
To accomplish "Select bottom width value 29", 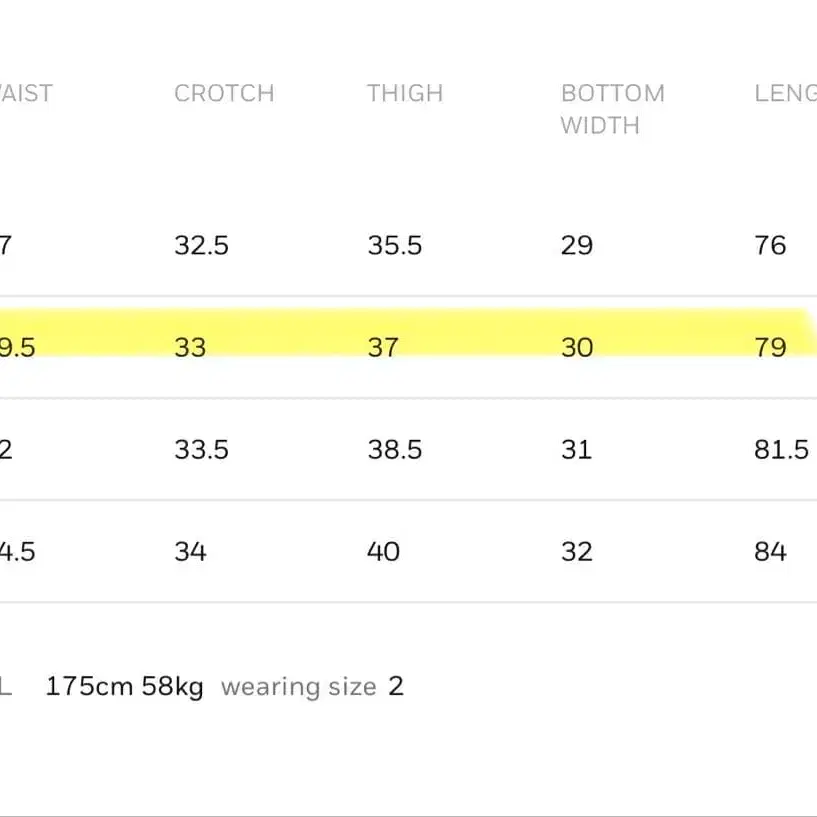I will pyautogui.click(x=577, y=245).
